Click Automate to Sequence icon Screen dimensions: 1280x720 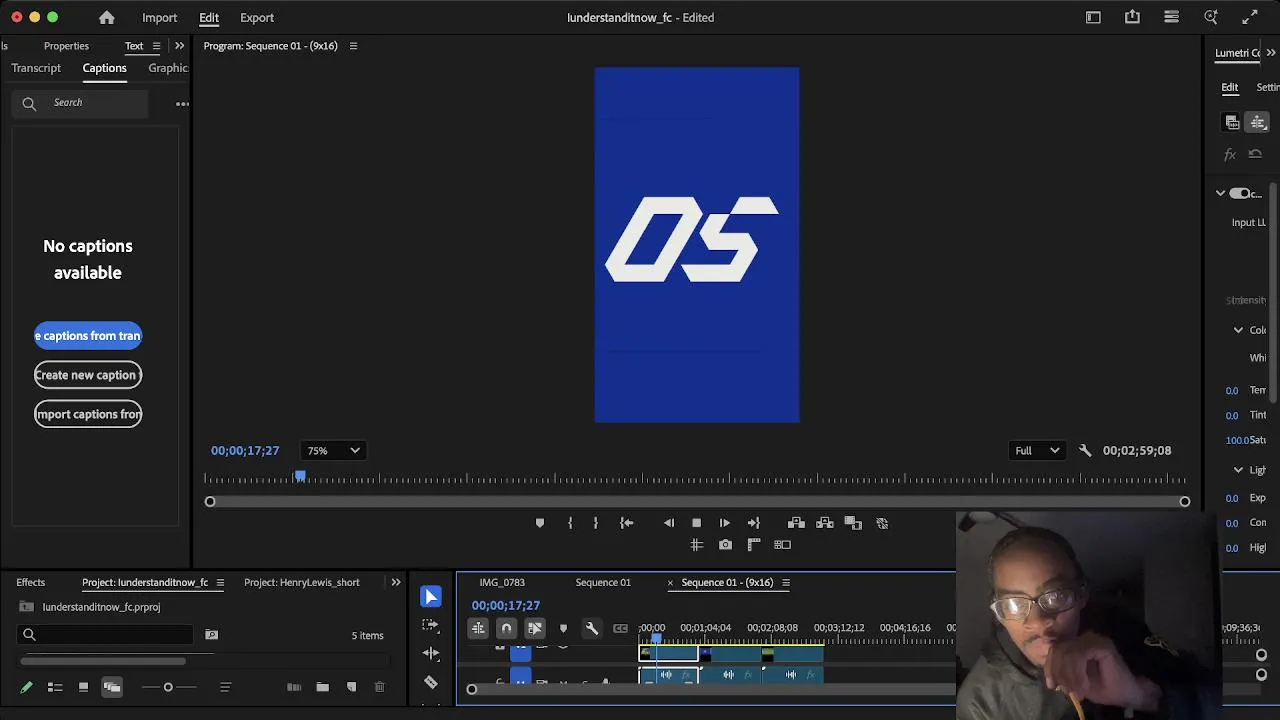294,687
